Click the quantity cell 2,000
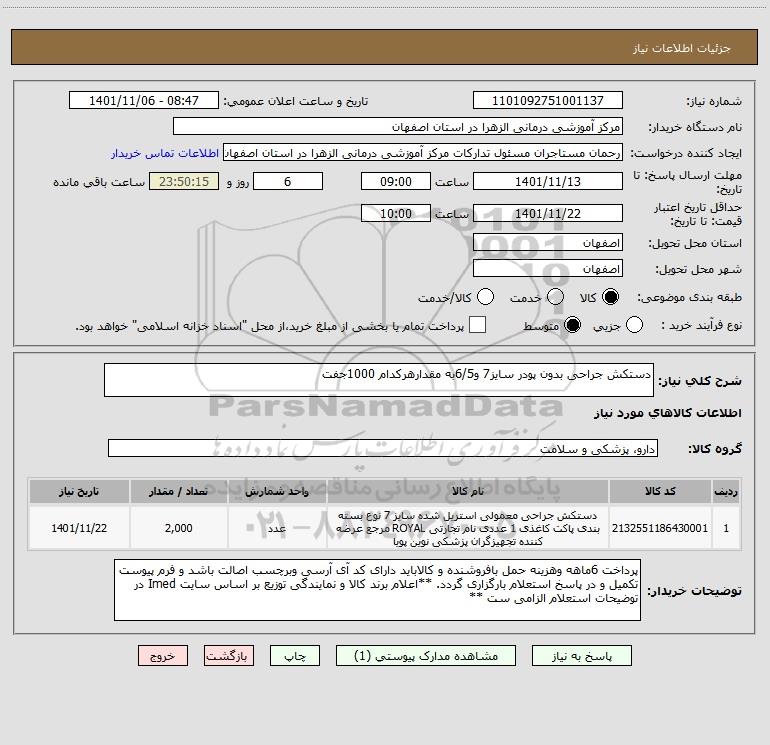This screenshot has height=745, width=770. [179, 528]
